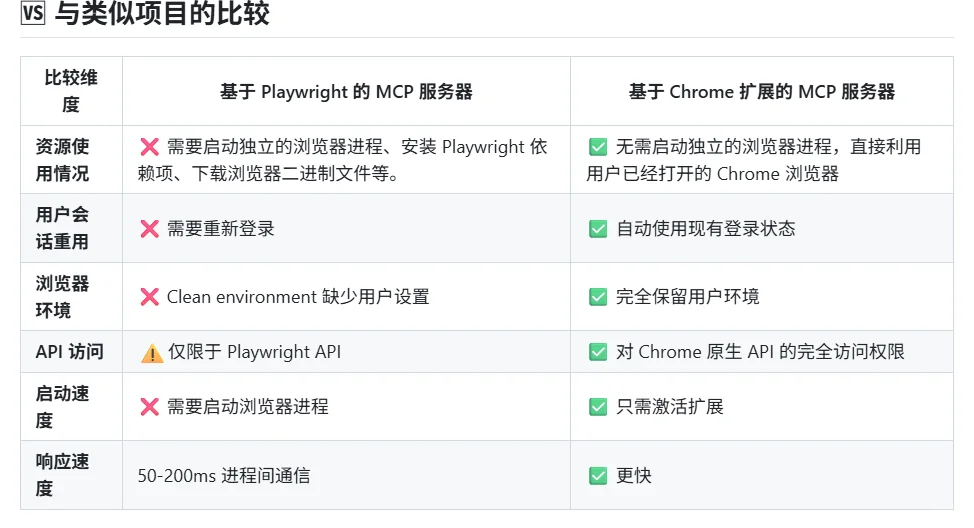Click the text 更快

coord(634,476)
